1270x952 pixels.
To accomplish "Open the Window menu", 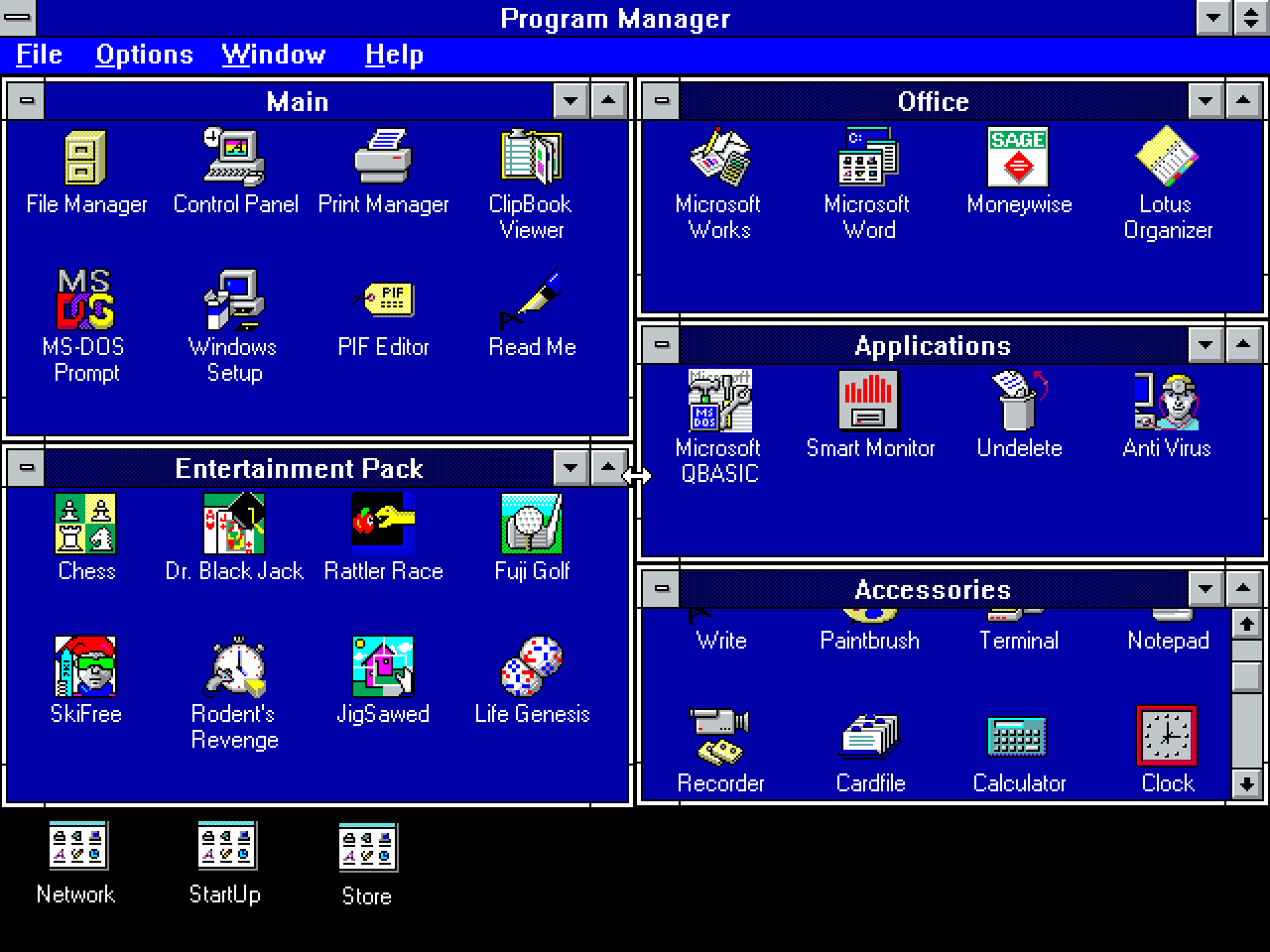I will coord(274,55).
